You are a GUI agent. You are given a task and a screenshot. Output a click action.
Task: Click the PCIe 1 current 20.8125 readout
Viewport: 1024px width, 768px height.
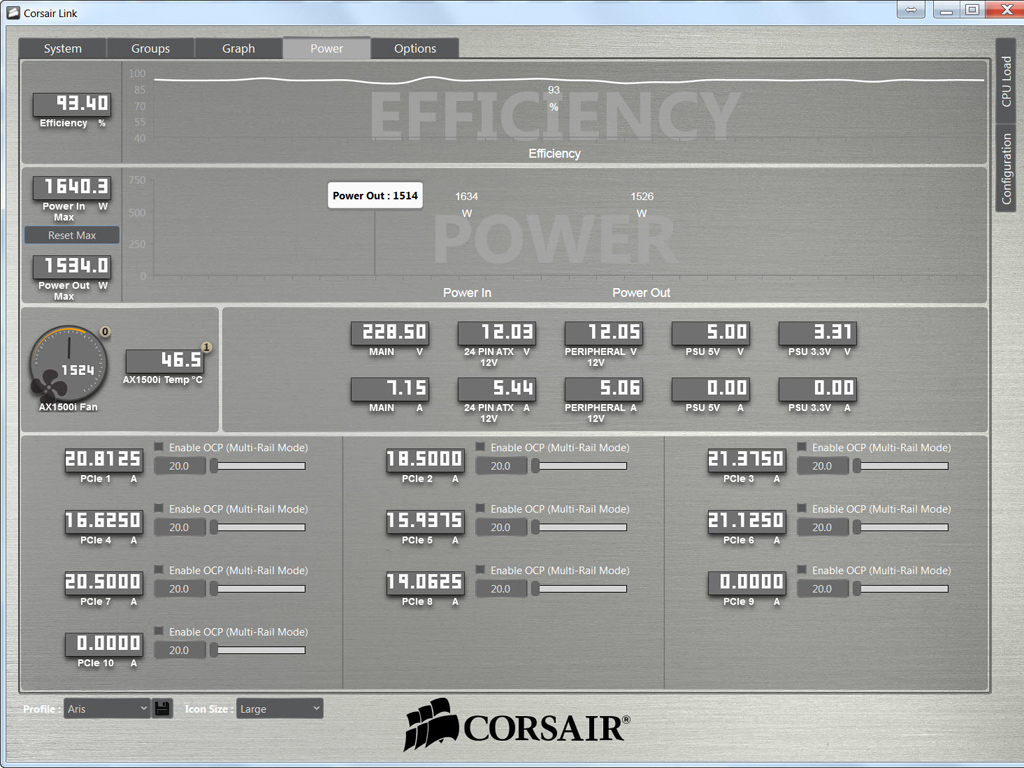[x=104, y=460]
